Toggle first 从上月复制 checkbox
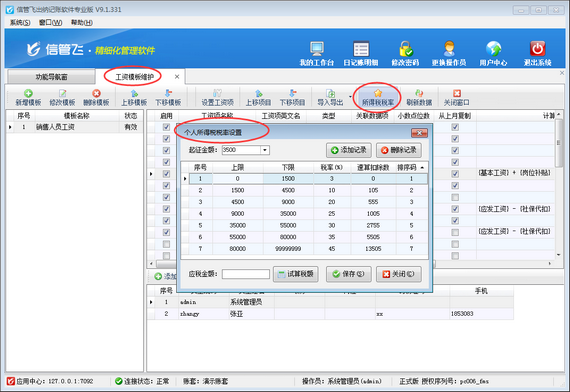 [455, 127]
